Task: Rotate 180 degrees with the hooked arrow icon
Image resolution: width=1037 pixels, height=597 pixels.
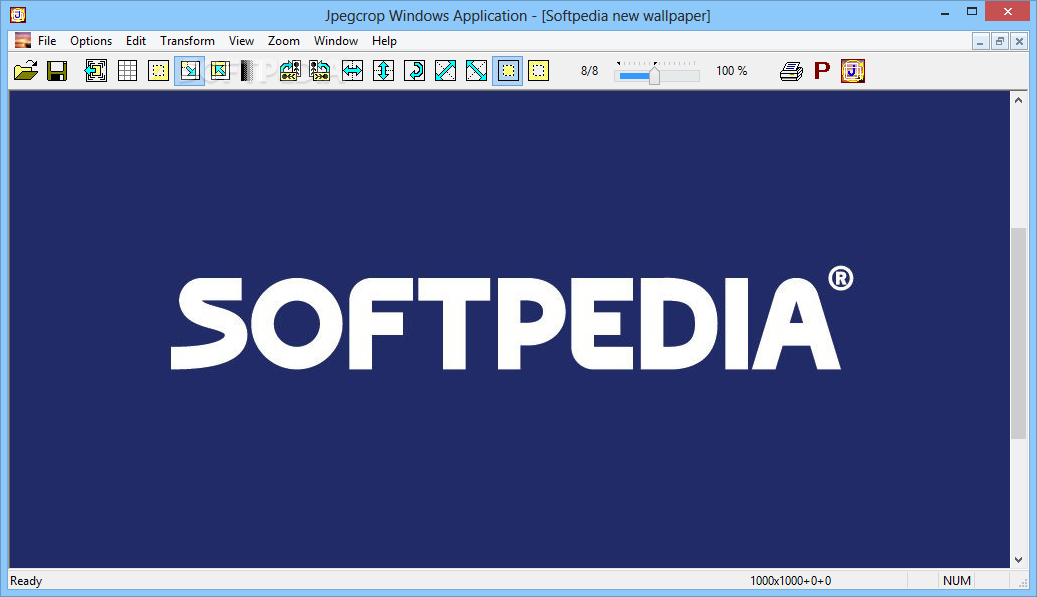Action: pos(415,71)
